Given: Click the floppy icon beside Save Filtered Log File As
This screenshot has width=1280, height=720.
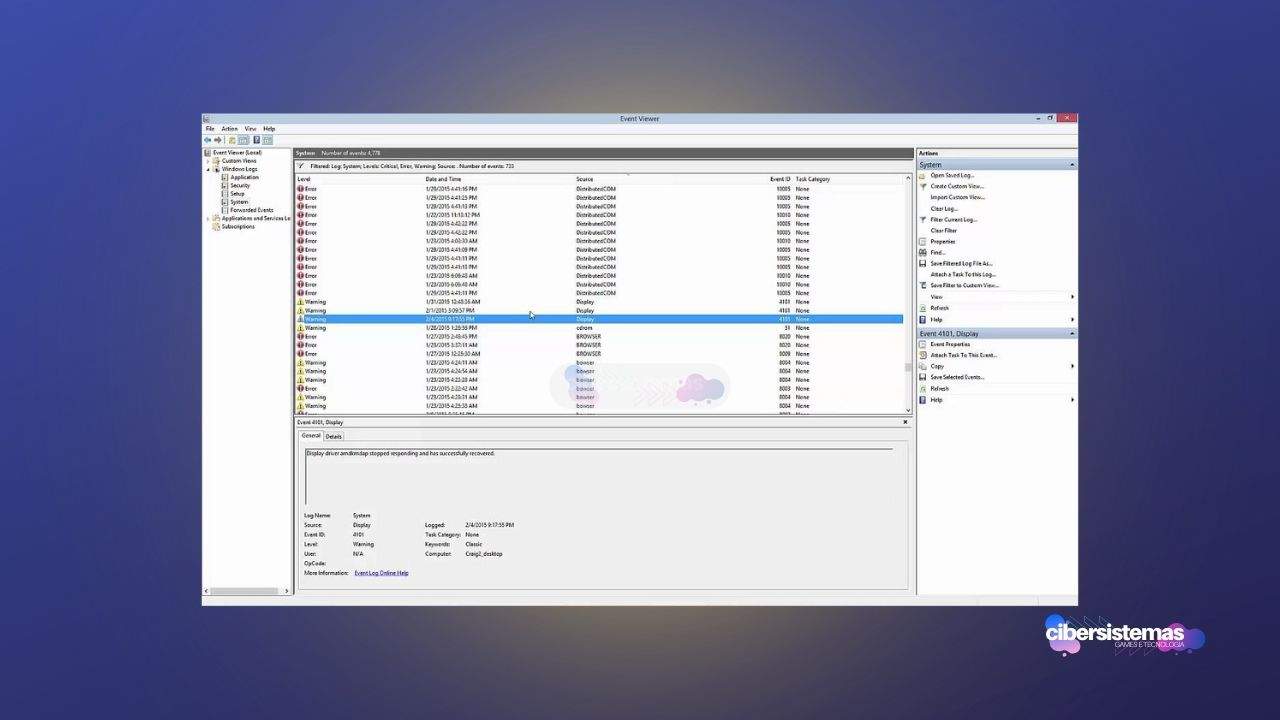Looking at the screenshot, I should 923,263.
